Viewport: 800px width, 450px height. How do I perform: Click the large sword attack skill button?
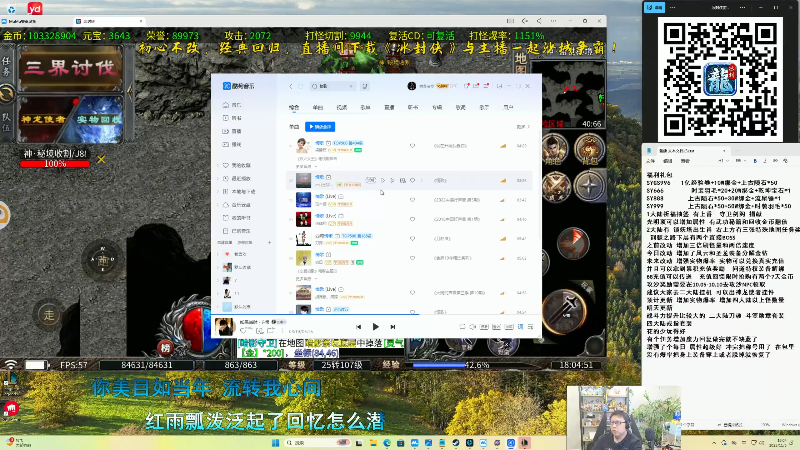click(564, 312)
